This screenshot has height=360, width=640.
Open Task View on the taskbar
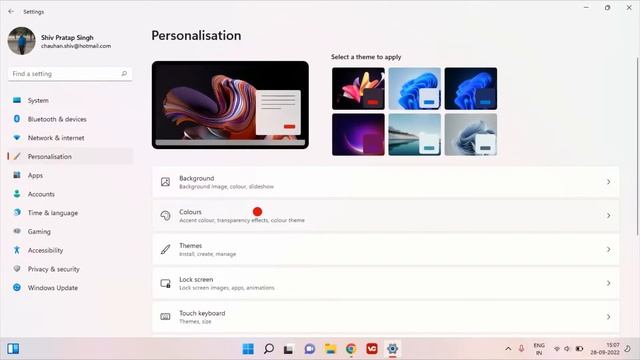[289, 349]
